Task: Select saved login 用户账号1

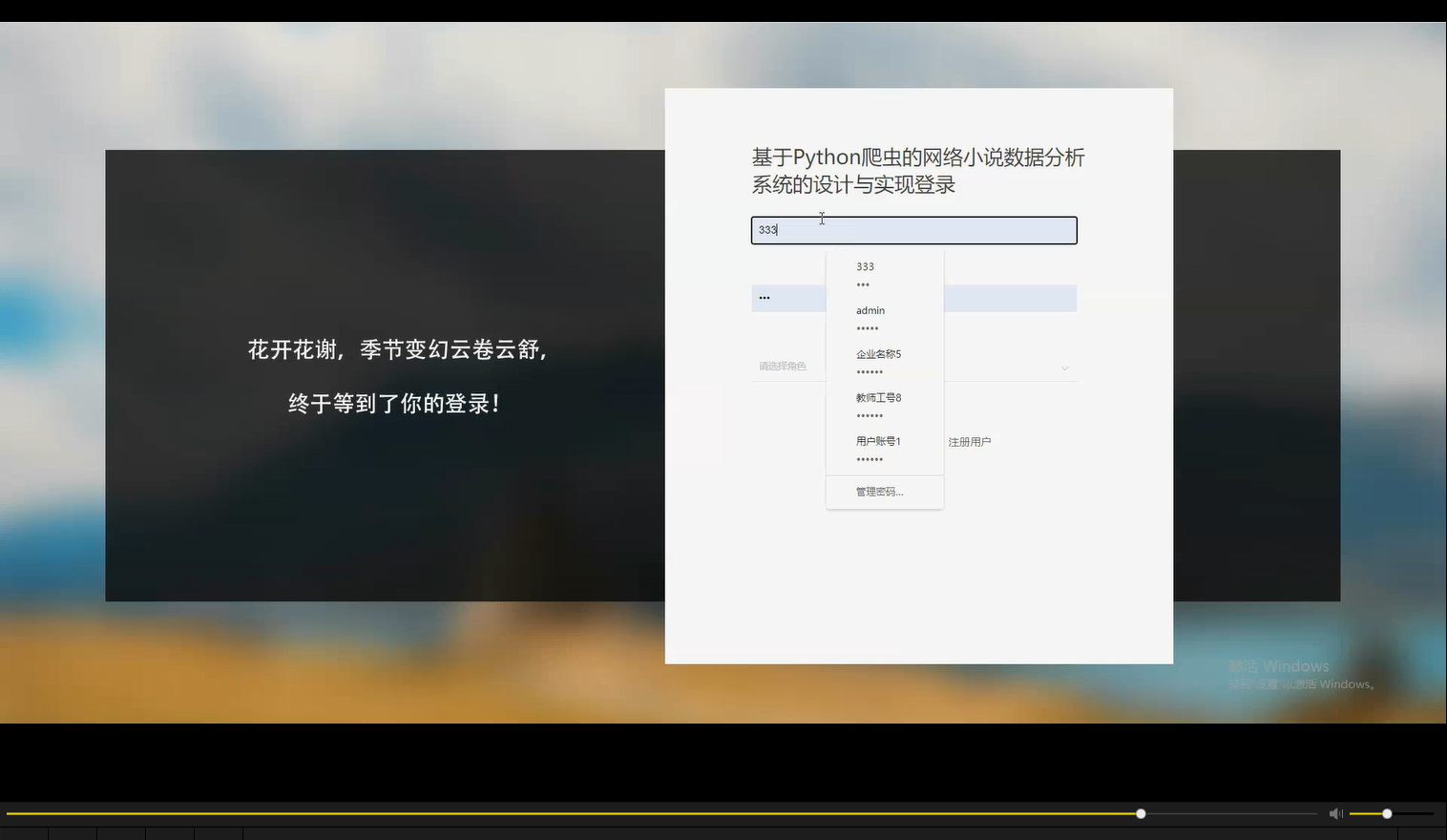Action: point(885,450)
